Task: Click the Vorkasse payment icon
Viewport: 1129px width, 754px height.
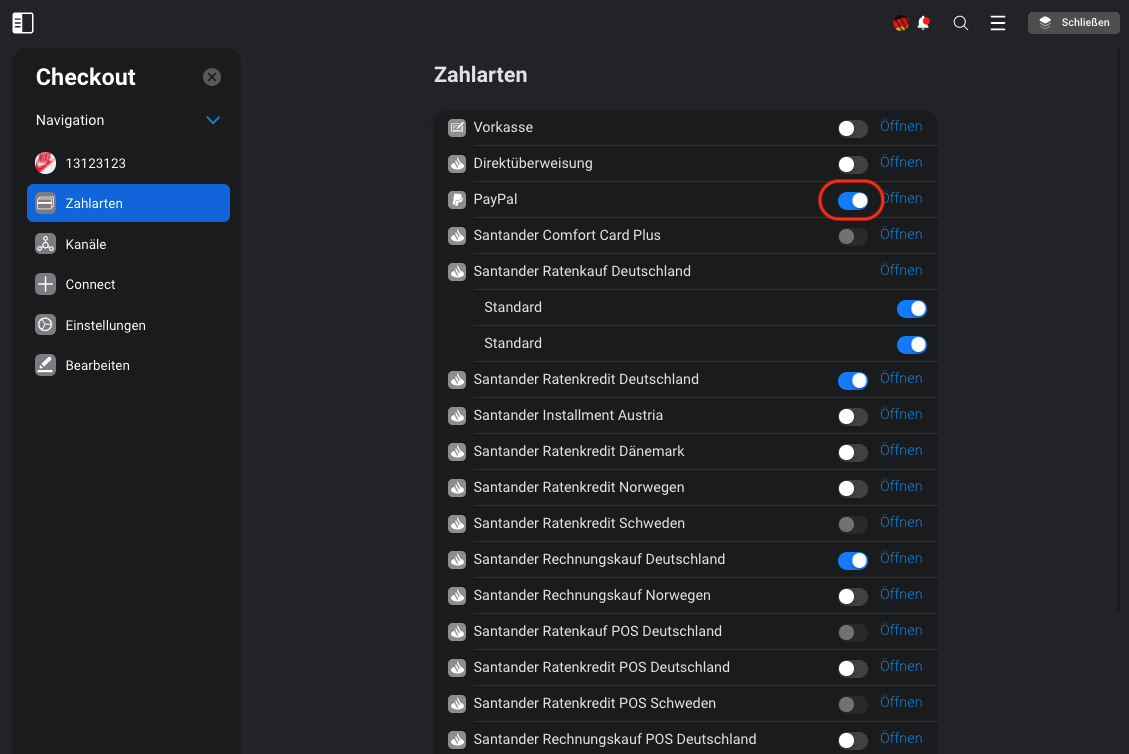Action: [x=457, y=128]
